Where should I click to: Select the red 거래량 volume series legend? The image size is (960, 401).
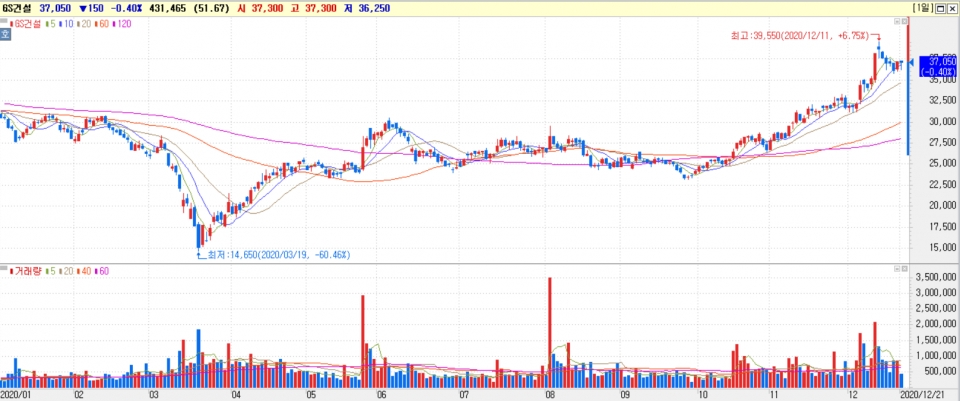tap(25, 271)
